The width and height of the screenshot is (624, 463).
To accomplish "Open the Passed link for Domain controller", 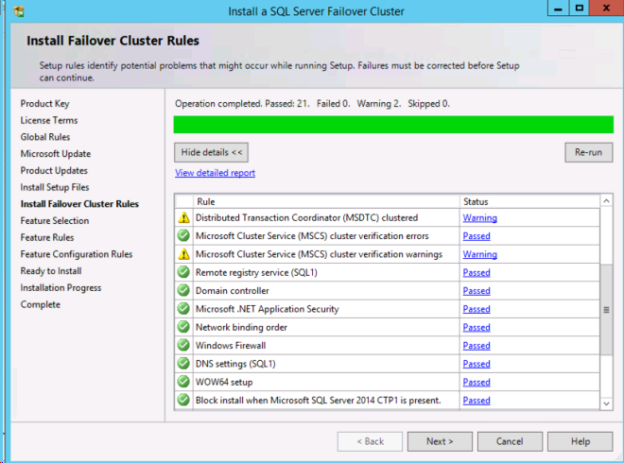I will tap(476, 291).
